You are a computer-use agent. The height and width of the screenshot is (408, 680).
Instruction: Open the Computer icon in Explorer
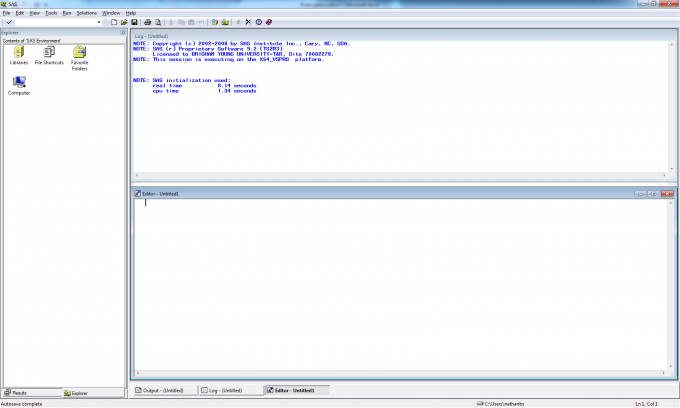(18, 85)
